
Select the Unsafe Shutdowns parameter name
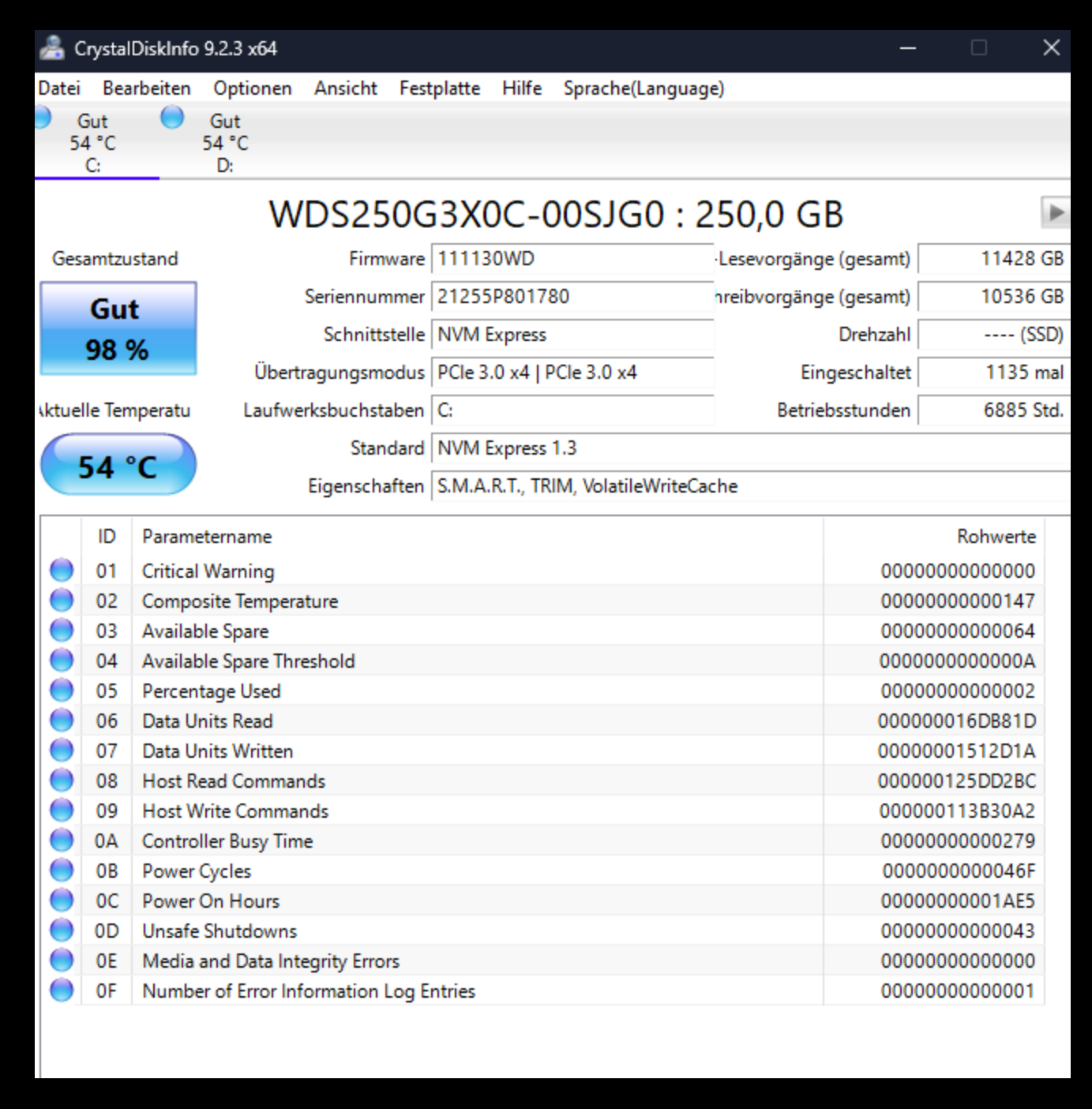click(x=220, y=931)
